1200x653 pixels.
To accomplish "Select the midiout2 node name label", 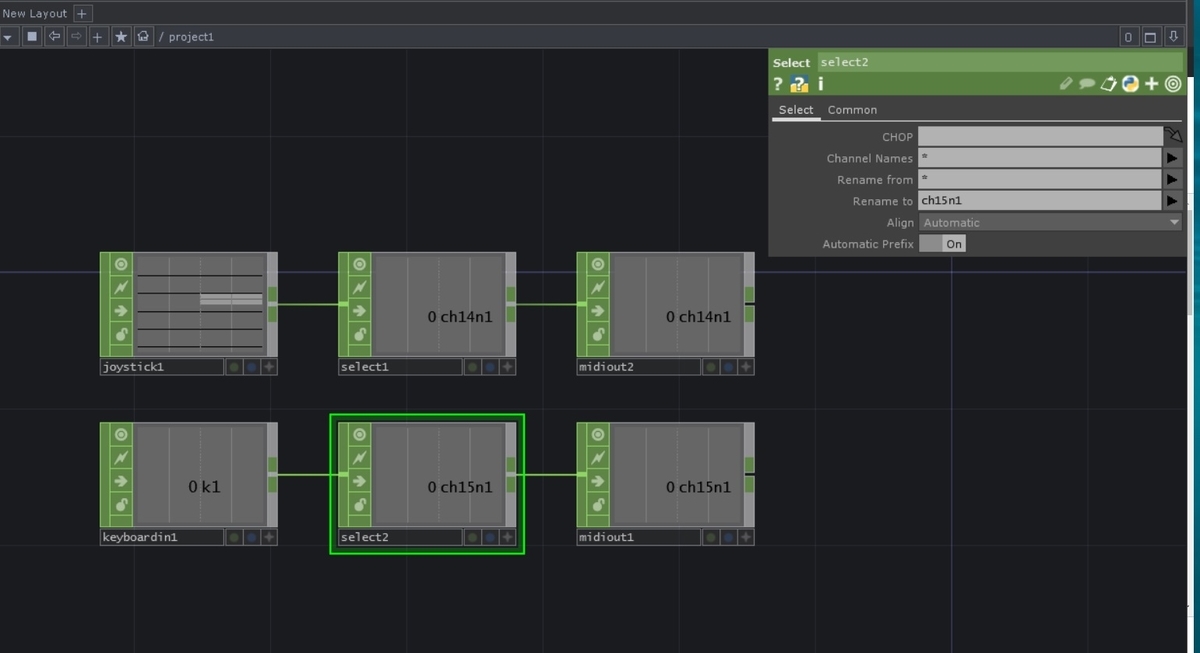I will point(638,367).
